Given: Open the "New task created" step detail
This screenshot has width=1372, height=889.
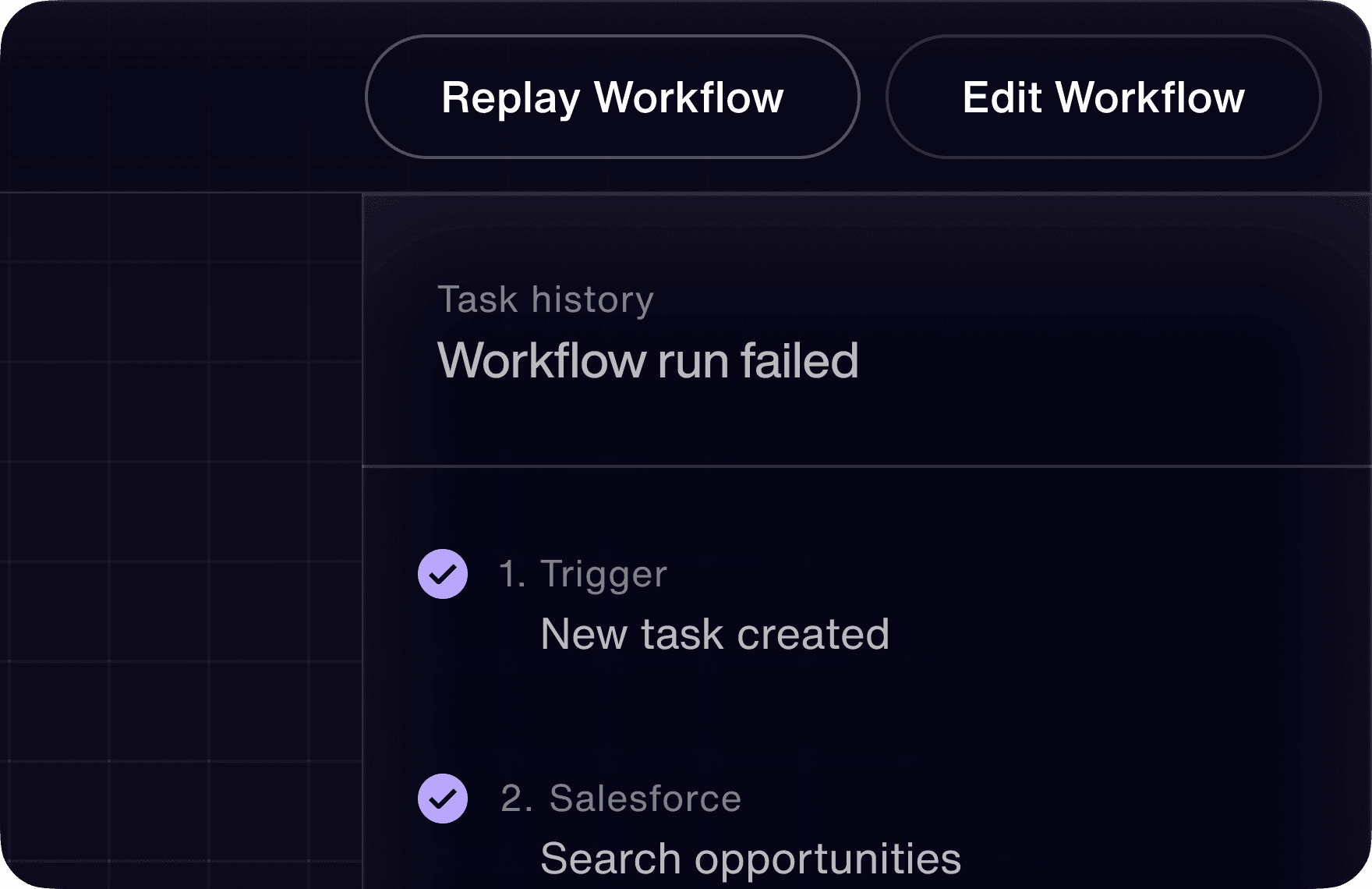Looking at the screenshot, I should click(x=714, y=634).
